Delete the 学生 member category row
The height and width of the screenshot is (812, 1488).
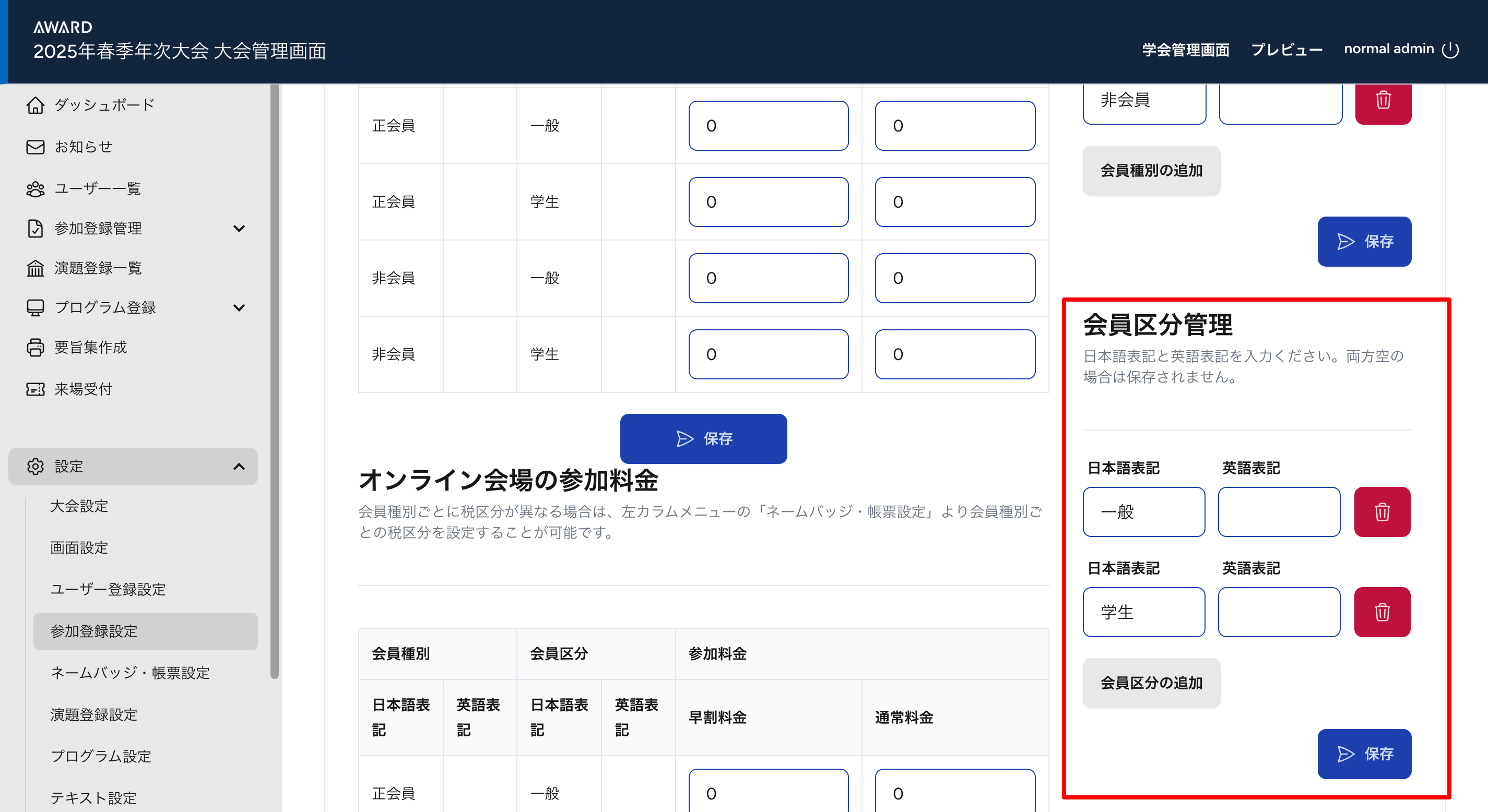pyautogui.click(x=1381, y=612)
